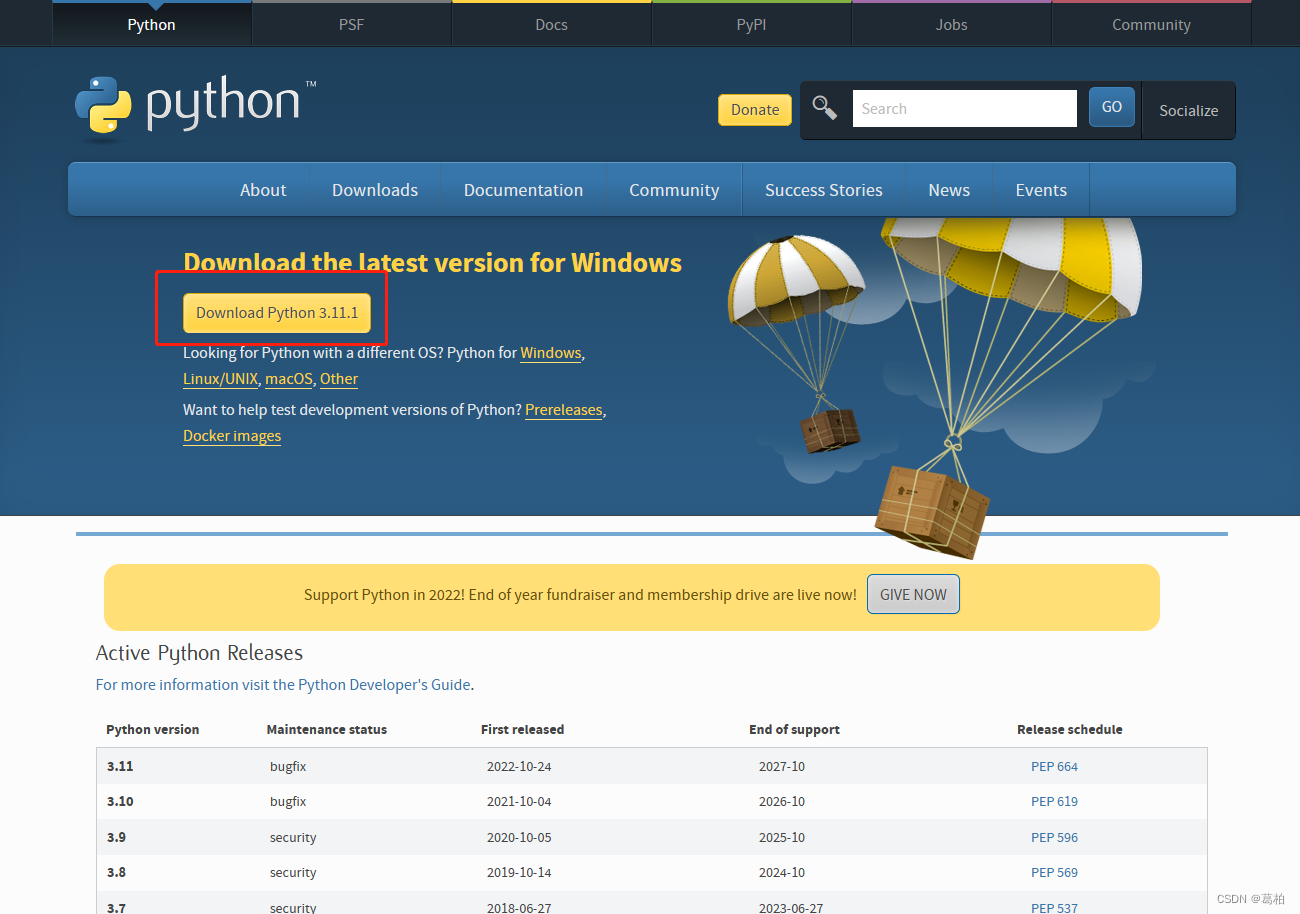Image resolution: width=1300 pixels, height=914 pixels.
Task: Focus the Search input field
Action: point(964,108)
